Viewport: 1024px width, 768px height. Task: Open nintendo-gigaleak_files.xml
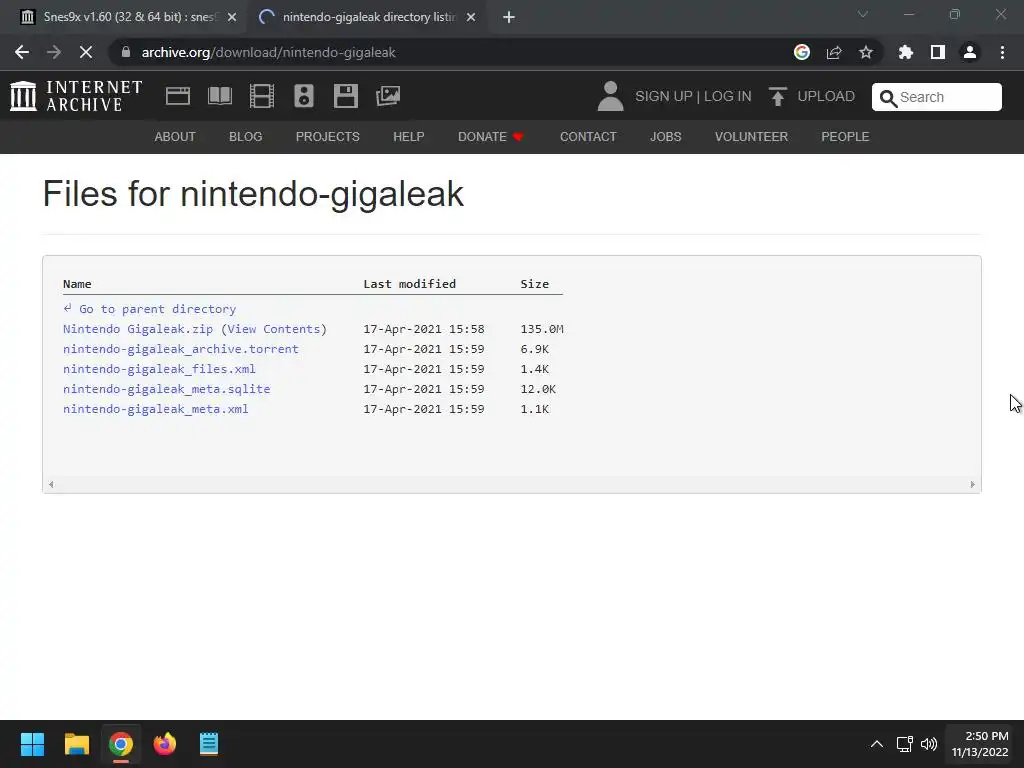coord(159,369)
